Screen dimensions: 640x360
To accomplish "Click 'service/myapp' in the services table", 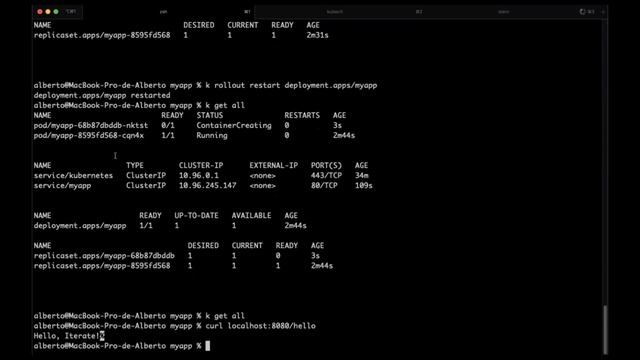I will 62,186.
